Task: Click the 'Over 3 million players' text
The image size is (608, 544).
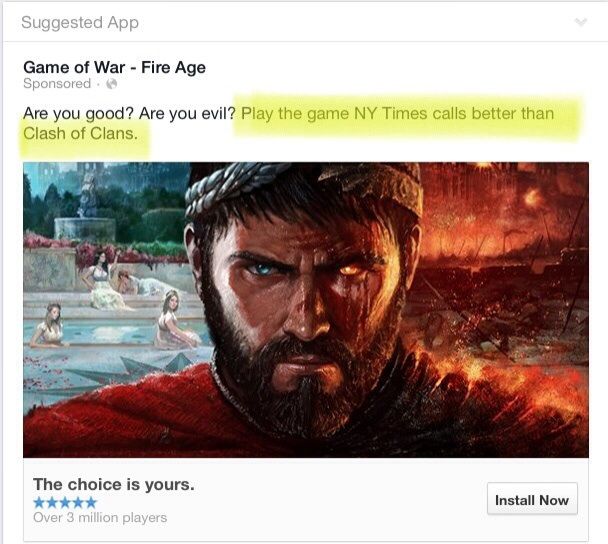Action: tap(100, 518)
